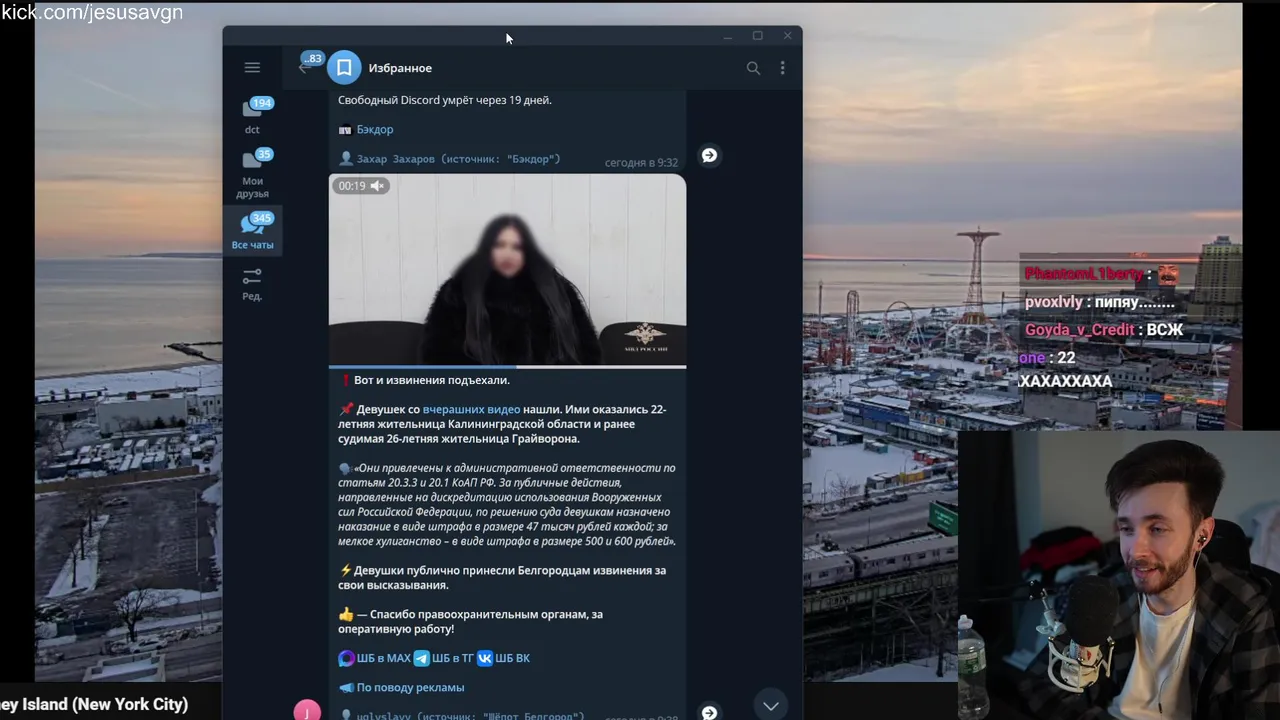1280x720 pixels.
Task: Click the XAXAXXAXA chat message
Action: click(1065, 381)
